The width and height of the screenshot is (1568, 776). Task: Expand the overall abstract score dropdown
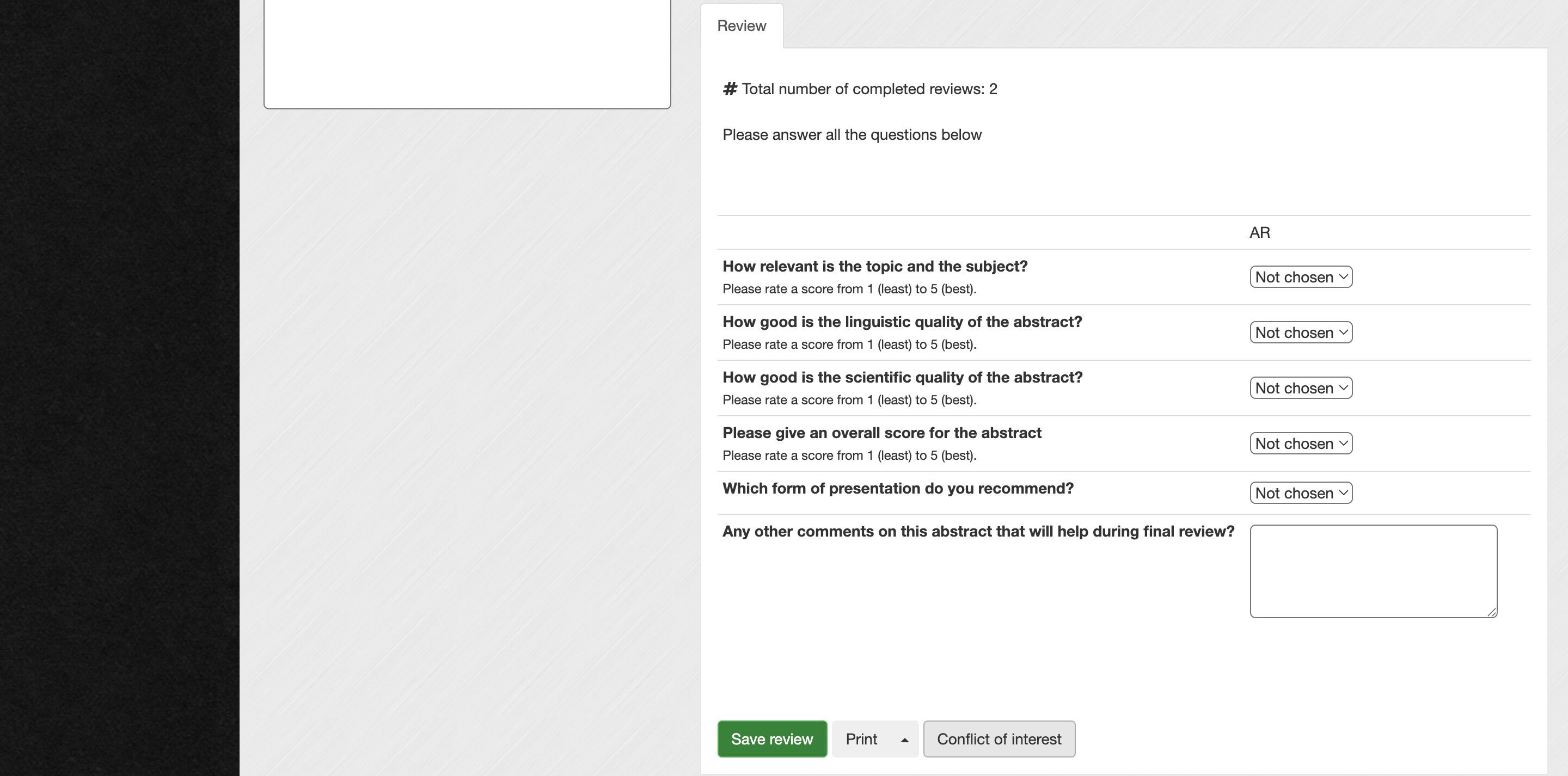coord(1301,443)
